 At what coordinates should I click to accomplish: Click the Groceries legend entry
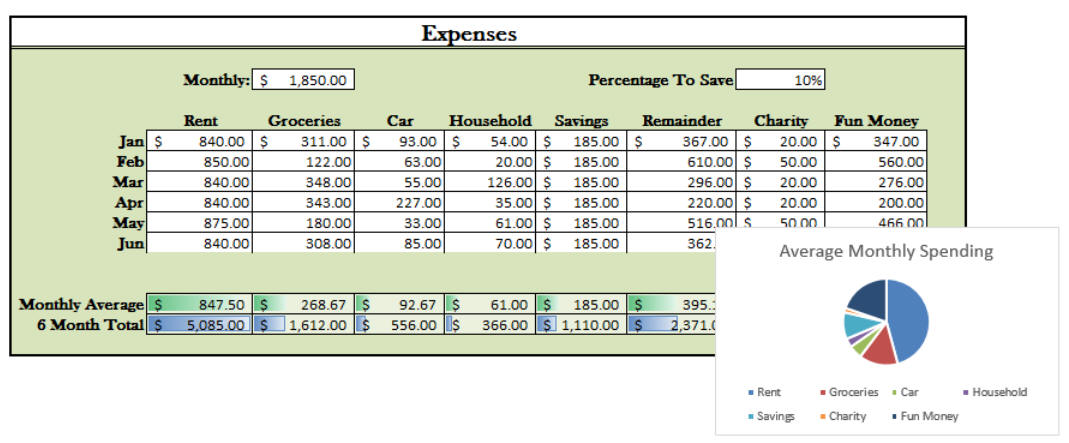click(x=849, y=393)
